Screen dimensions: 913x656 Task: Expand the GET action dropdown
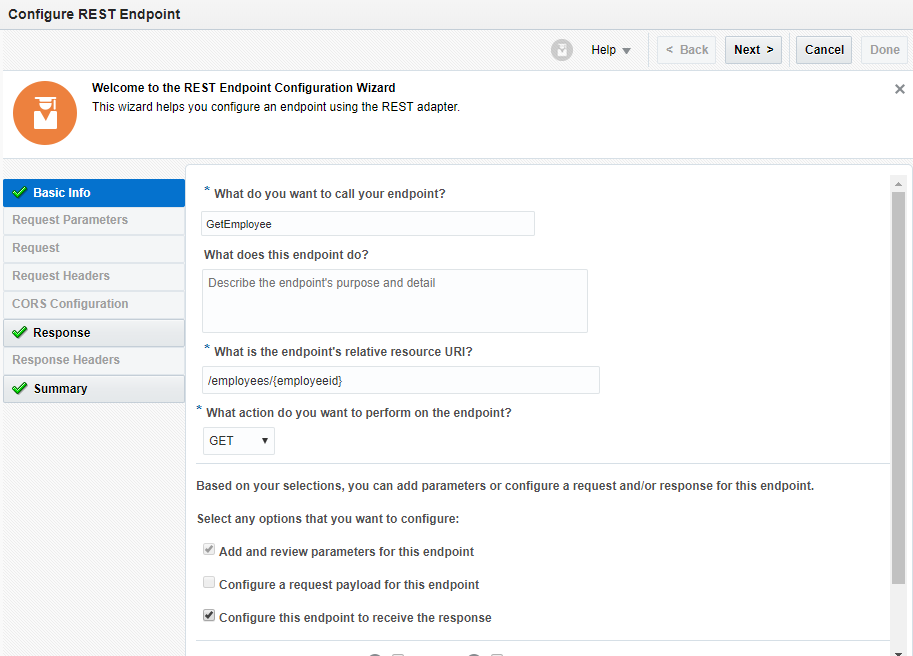238,441
